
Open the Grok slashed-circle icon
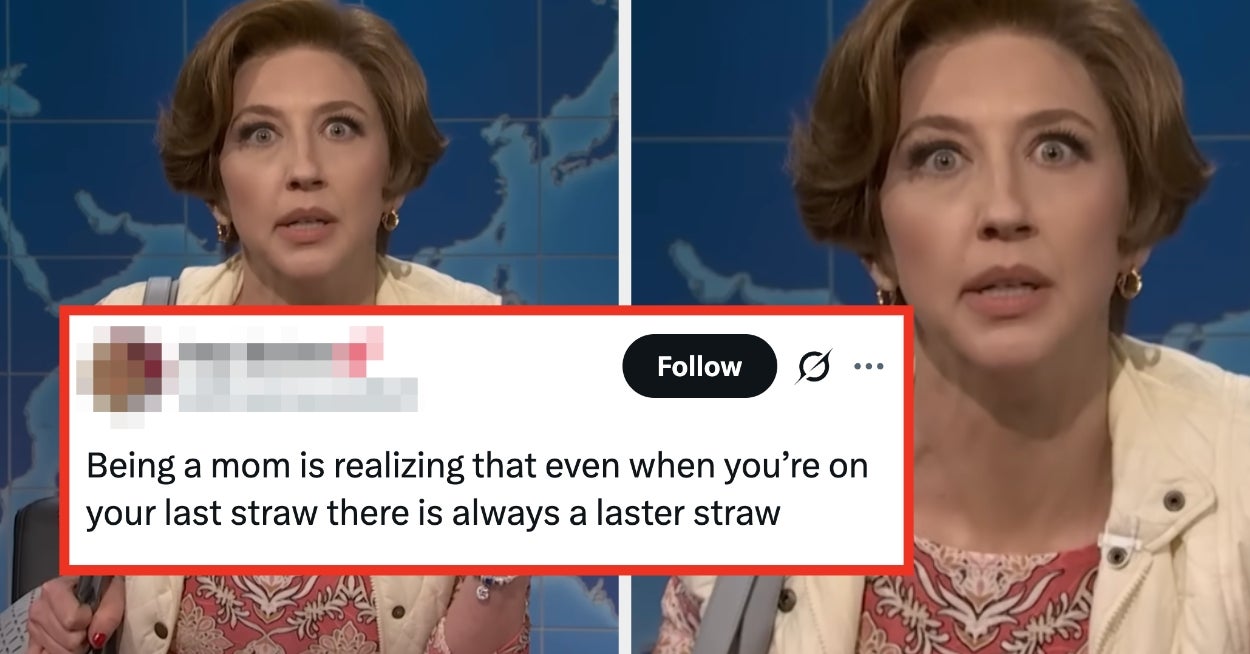pos(814,368)
